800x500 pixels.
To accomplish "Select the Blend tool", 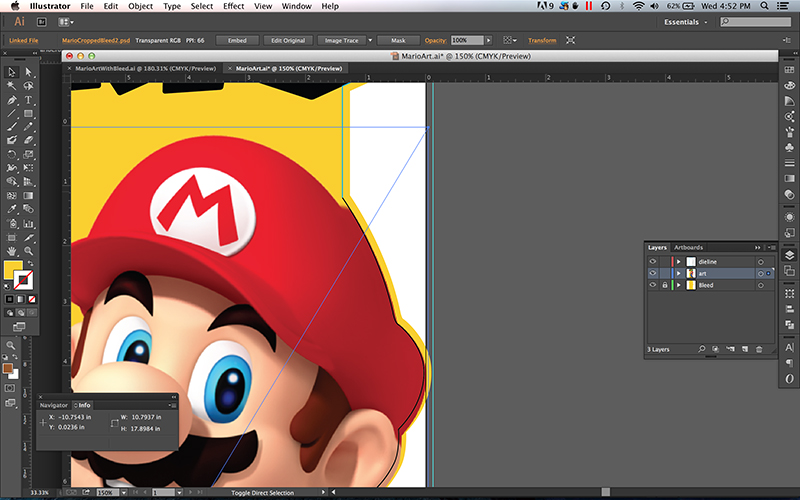I will [x=29, y=209].
